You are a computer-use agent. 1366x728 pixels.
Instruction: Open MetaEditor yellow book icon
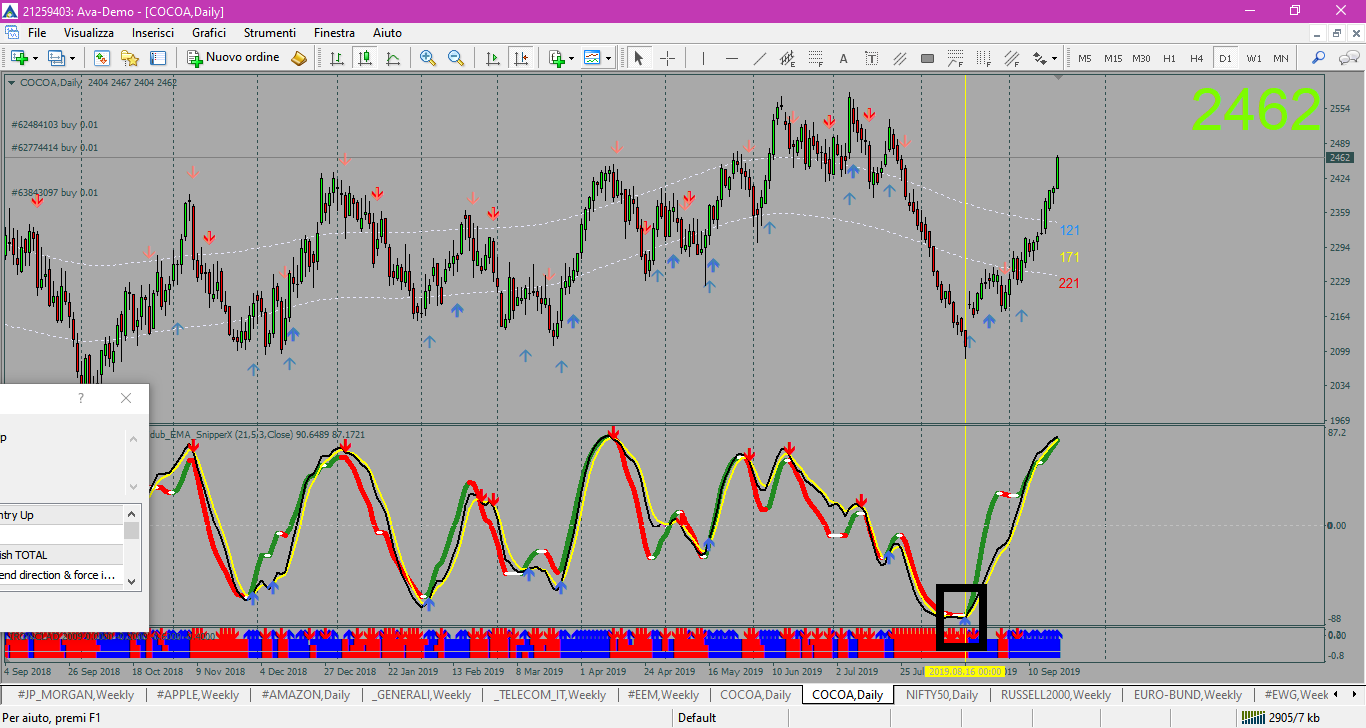point(299,58)
